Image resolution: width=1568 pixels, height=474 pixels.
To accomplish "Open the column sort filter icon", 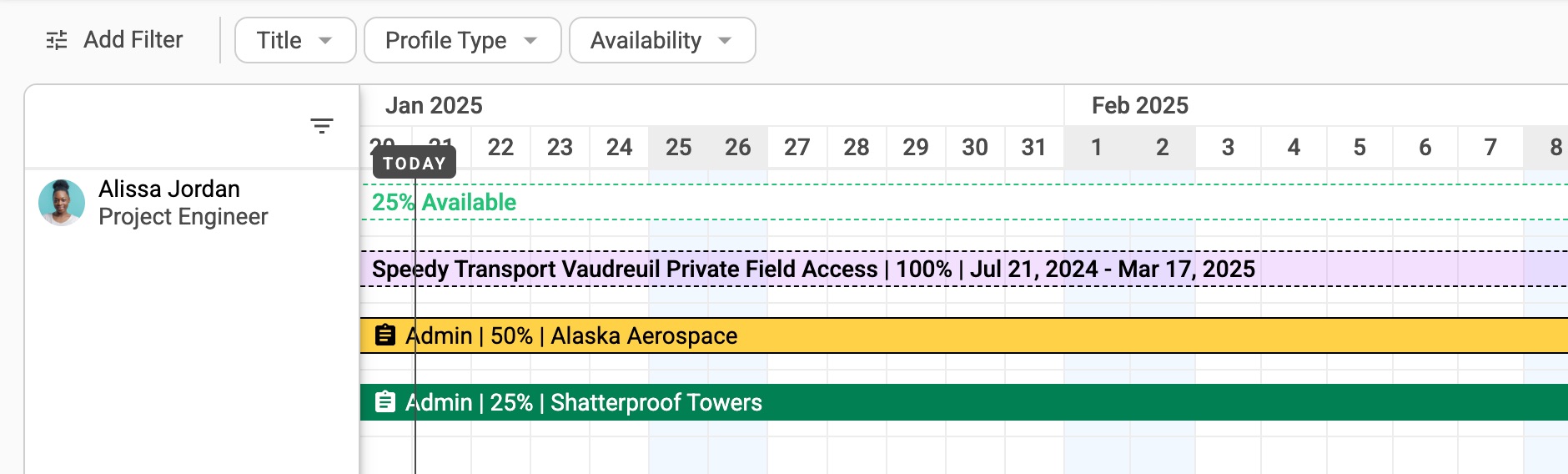I will (x=322, y=126).
